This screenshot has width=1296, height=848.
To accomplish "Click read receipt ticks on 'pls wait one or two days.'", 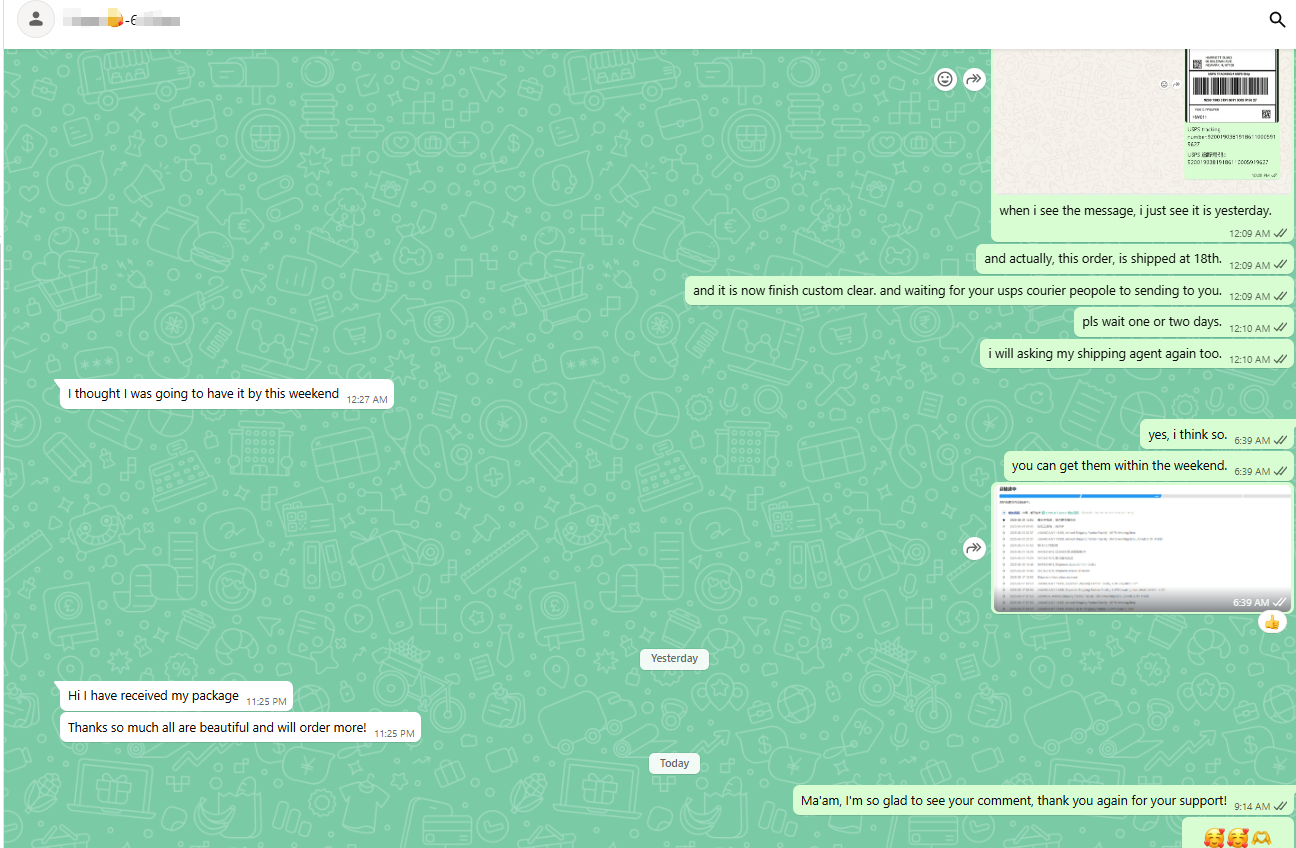I will (1281, 328).
